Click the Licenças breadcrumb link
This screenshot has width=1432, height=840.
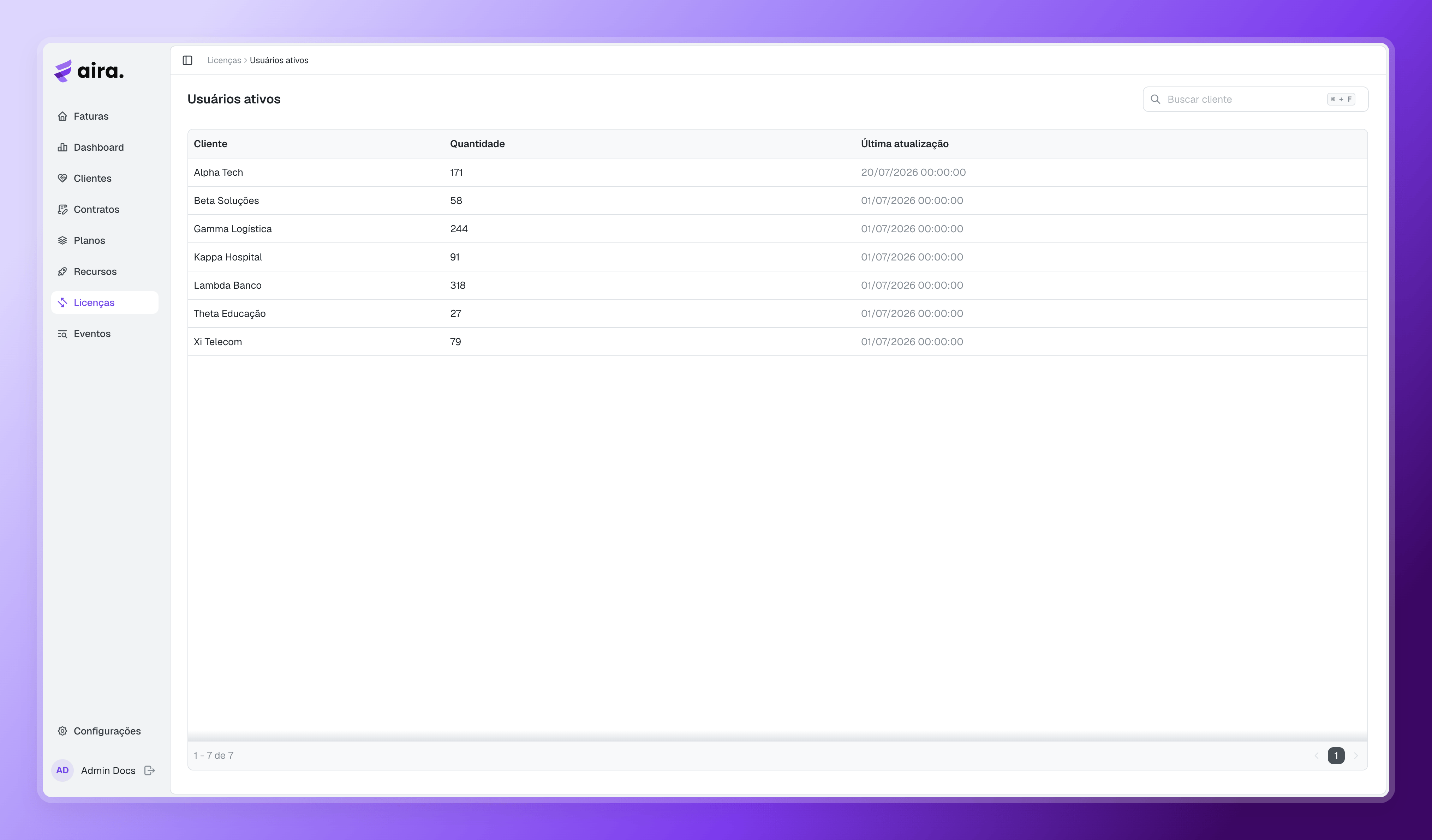[x=224, y=60]
